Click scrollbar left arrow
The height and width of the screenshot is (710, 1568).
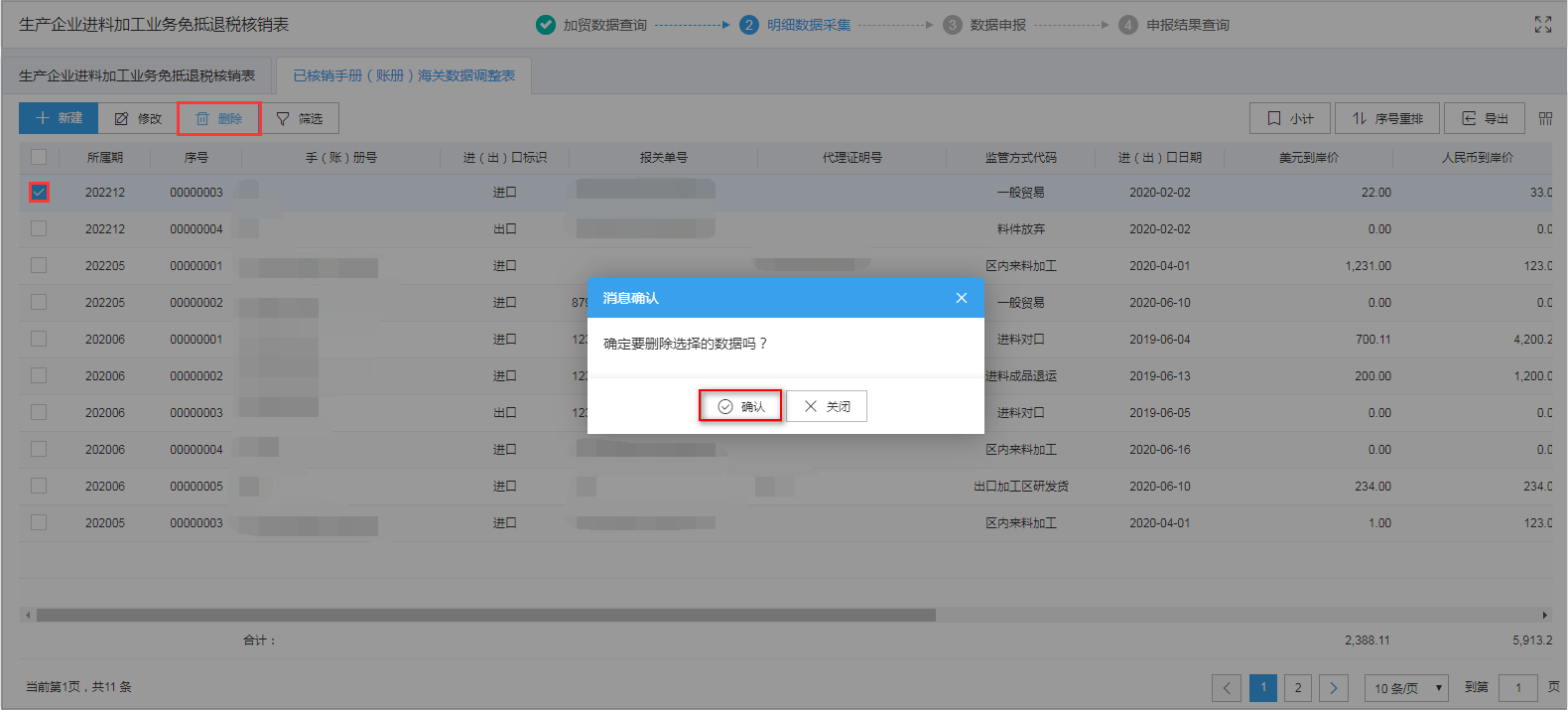pyautogui.click(x=28, y=615)
